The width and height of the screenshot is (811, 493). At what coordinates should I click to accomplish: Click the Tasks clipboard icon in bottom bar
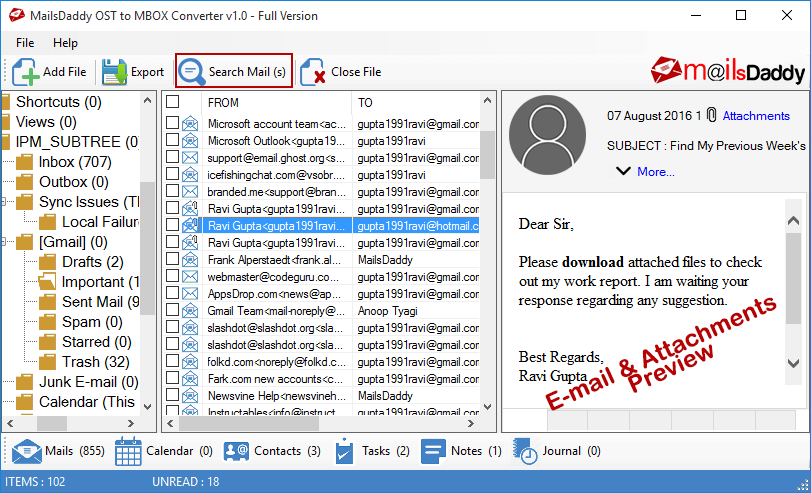click(x=344, y=451)
